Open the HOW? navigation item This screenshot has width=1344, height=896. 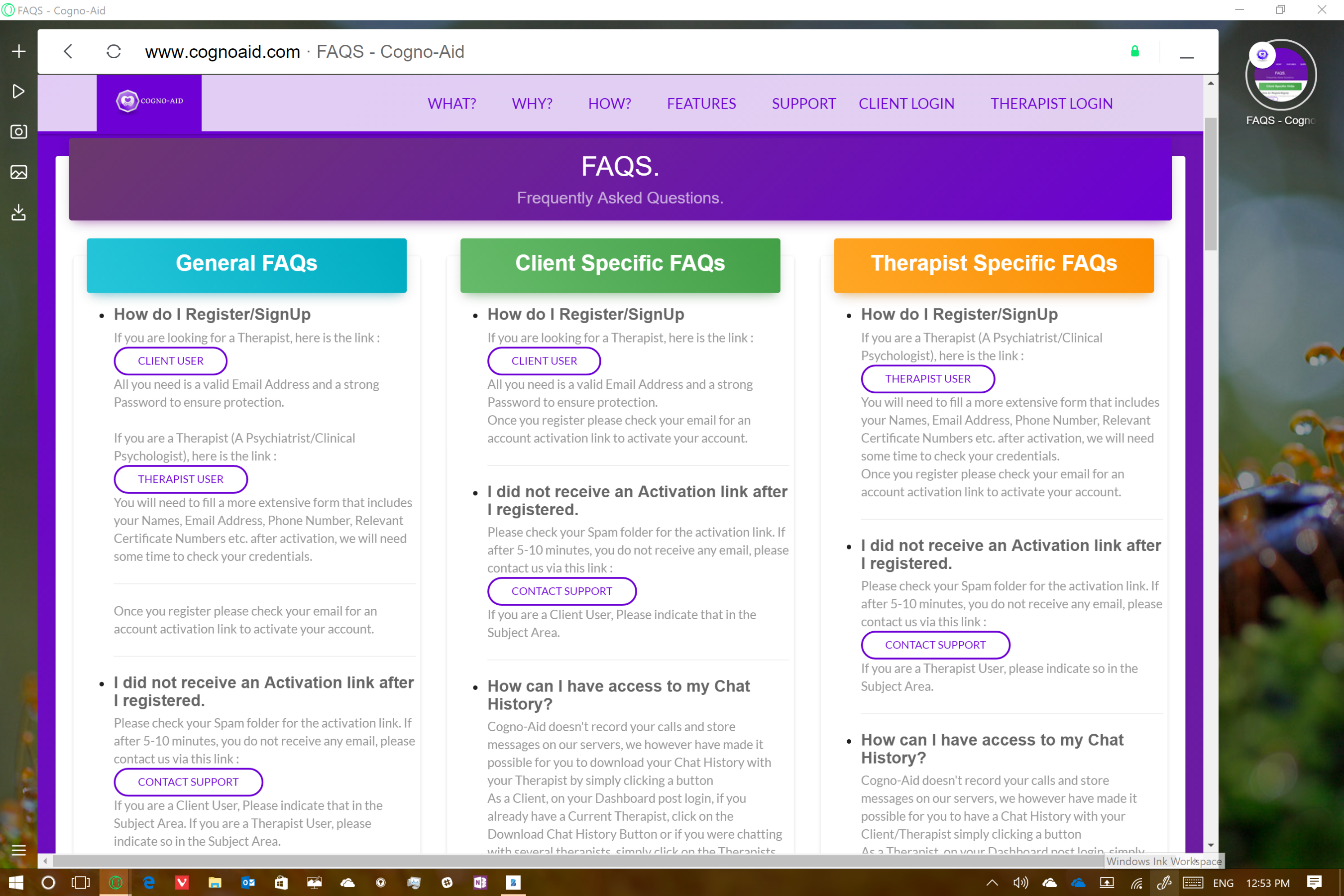[x=610, y=104]
